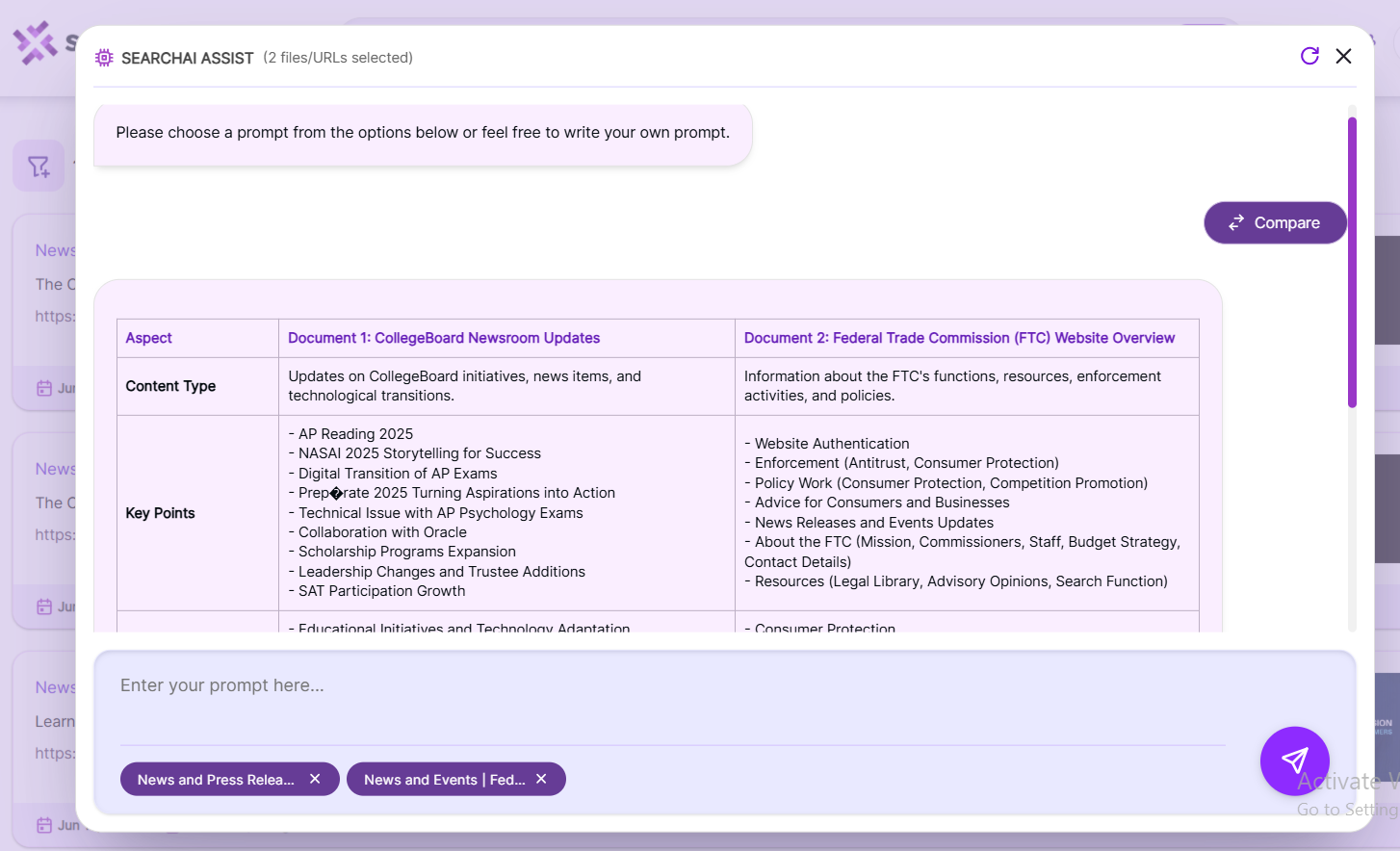
Task: Click the calendar icon on second background card
Action: 44,606
